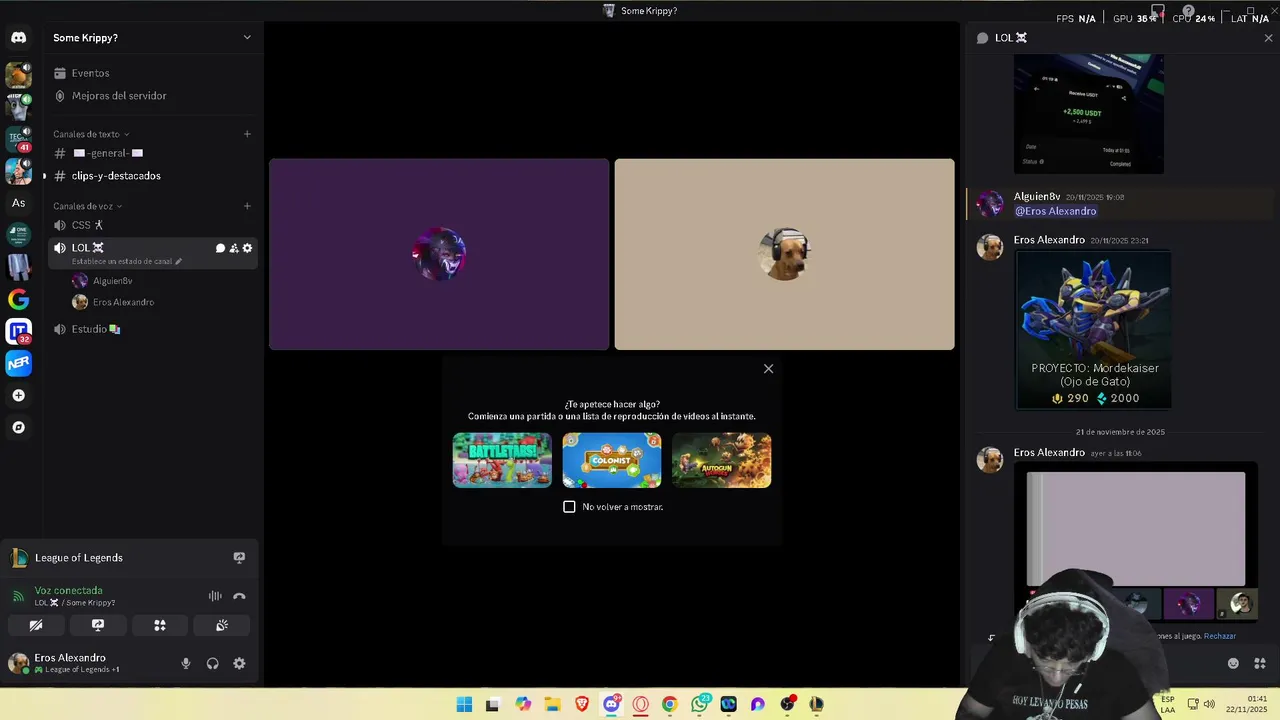Viewport: 1280px width, 720px height.
Task: Open File Explorer from the taskbar
Action: click(x=552, y=704)
